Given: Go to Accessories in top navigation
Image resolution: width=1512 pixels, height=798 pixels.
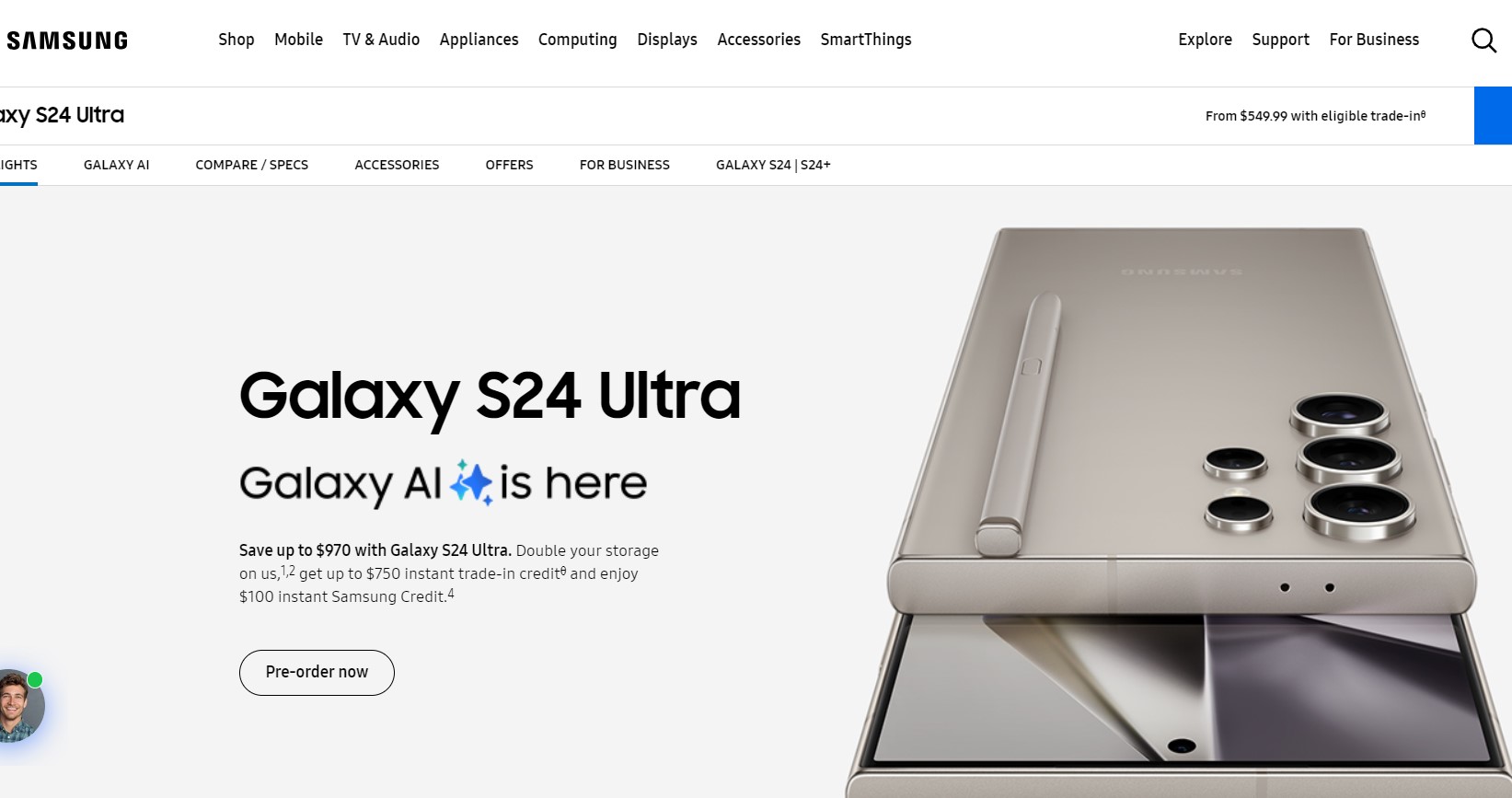Looking at the screenshot, I should tap(758, 40).
